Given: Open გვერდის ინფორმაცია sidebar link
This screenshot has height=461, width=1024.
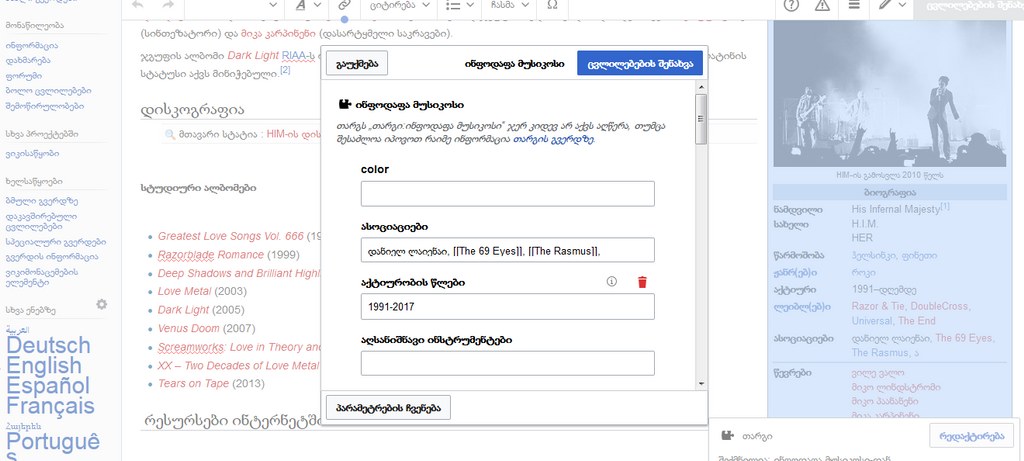Looking at the screenshot, I should pyautogui.click(x=52, y=257).
